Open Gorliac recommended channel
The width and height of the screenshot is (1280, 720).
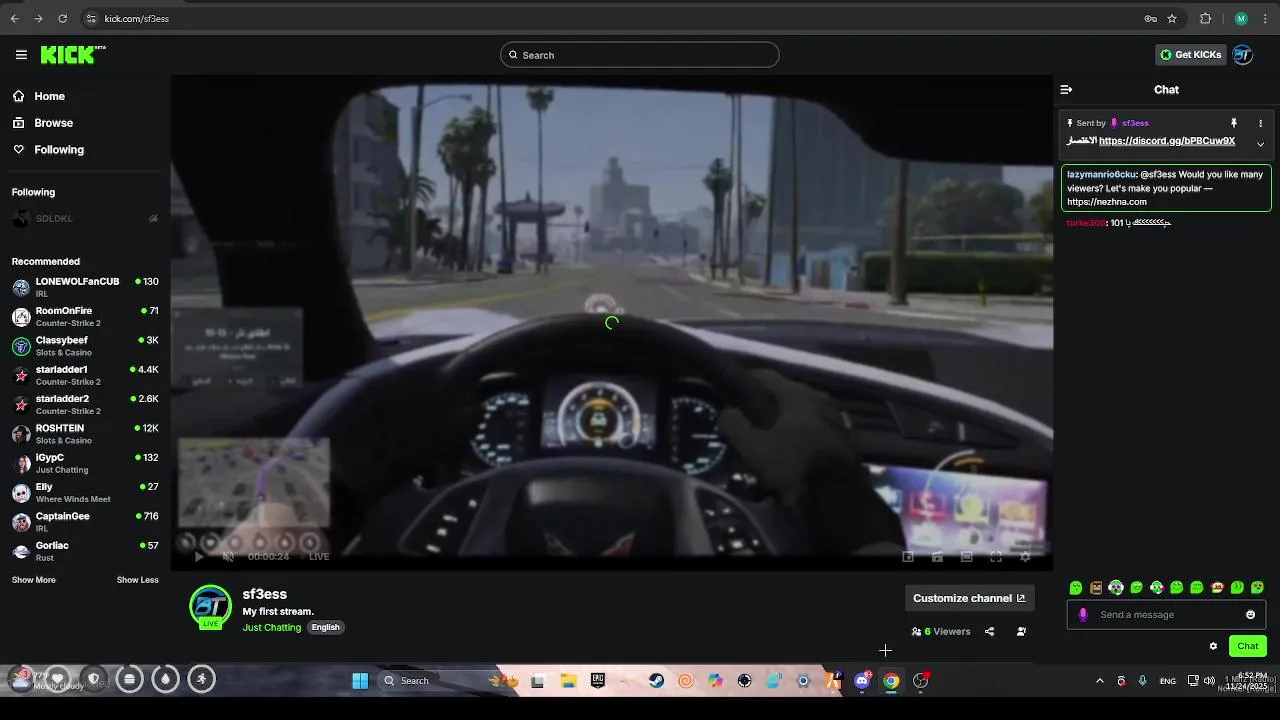click(85, 551)
